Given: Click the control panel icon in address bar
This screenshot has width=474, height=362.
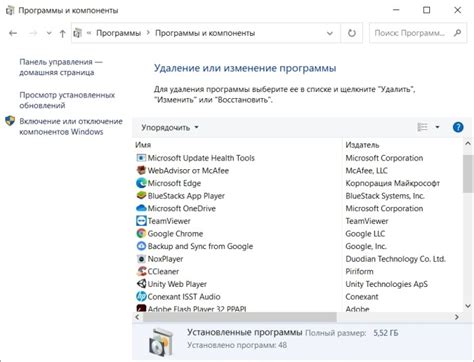Looking at the screenshot, I should pyautogui.click(x=77, y=33).
